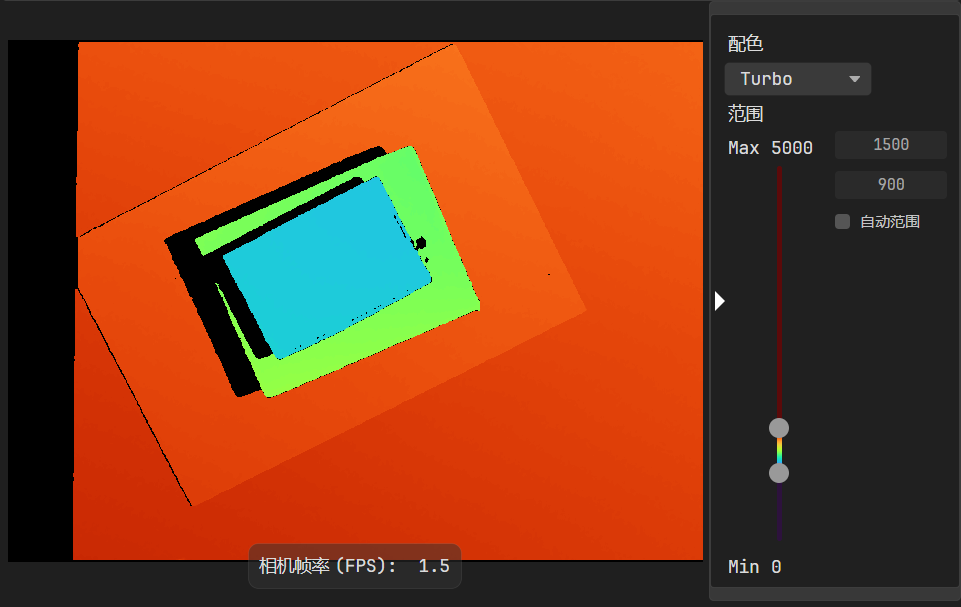The width and height of the screenshot is (961, 607).
Task: Click the small black hole on cyan region edge
Action: coord(422,243)
